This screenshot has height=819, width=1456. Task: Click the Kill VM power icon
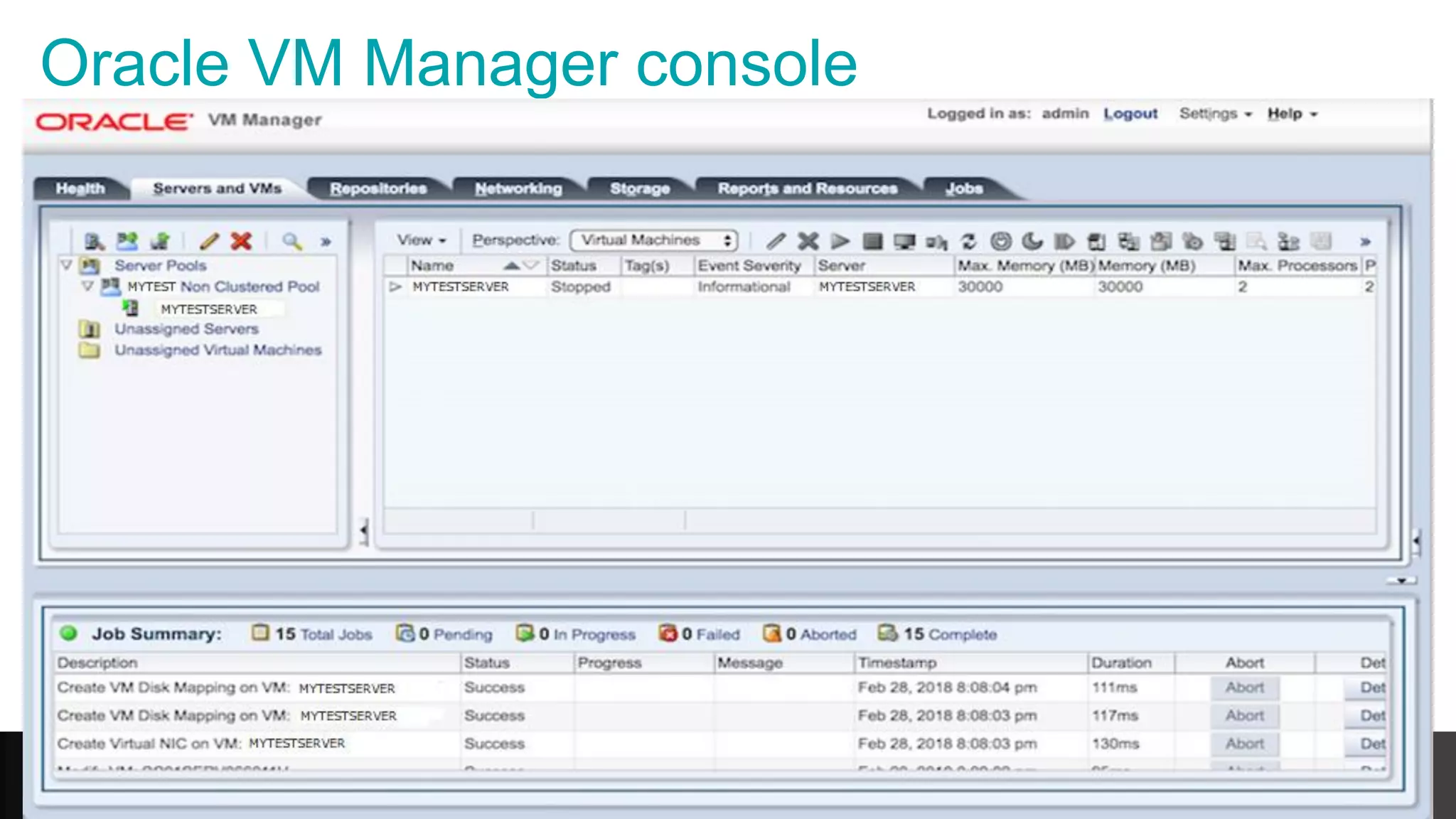1001,241
